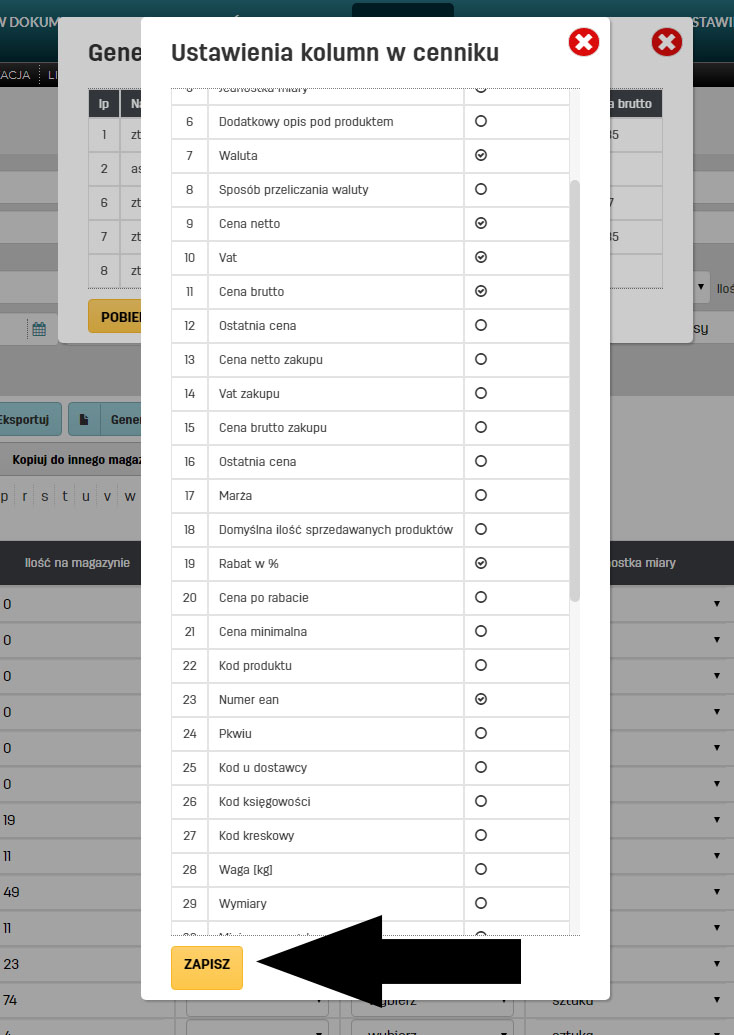
Task: Click the document icon on the Generuj button
Action: [x=85, y=420]
